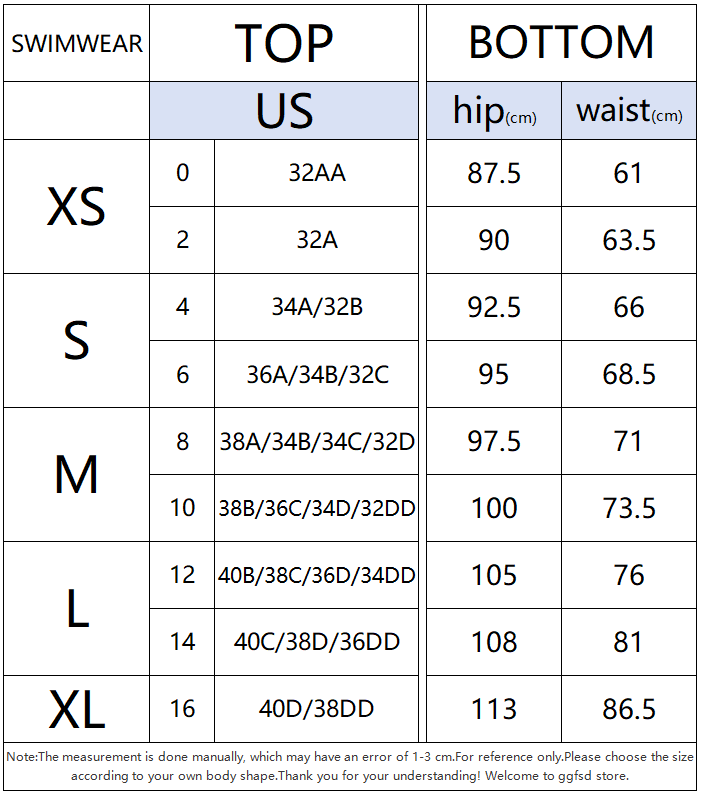Select the M size row label

click(x=77, y=474)
